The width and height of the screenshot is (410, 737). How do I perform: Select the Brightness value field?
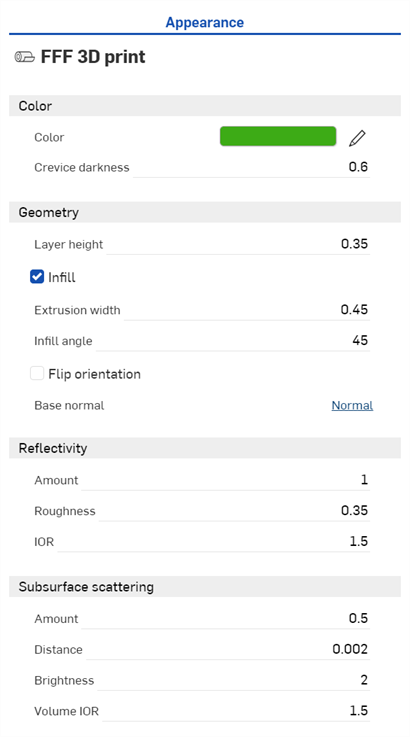[x=234, y=680]
